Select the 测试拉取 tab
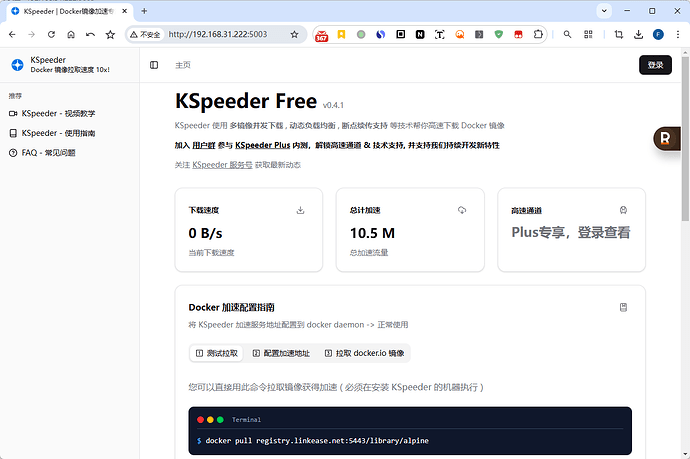 pyautogui.click(x=217, y=353)
